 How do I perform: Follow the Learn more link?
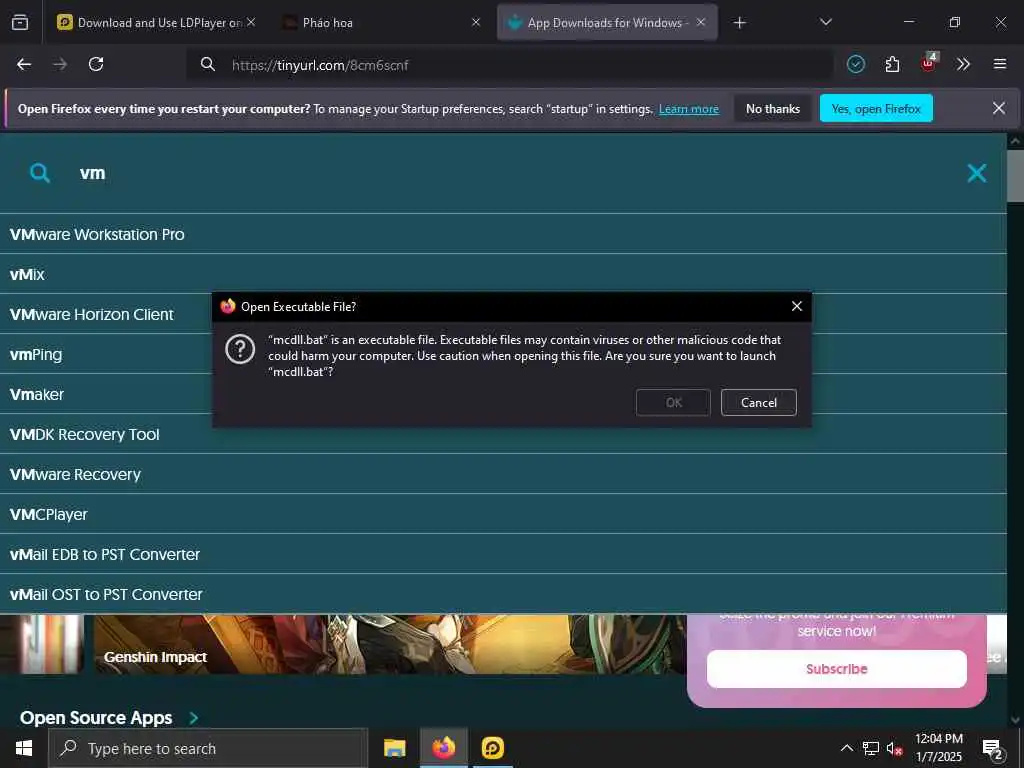tap(689, 109)
